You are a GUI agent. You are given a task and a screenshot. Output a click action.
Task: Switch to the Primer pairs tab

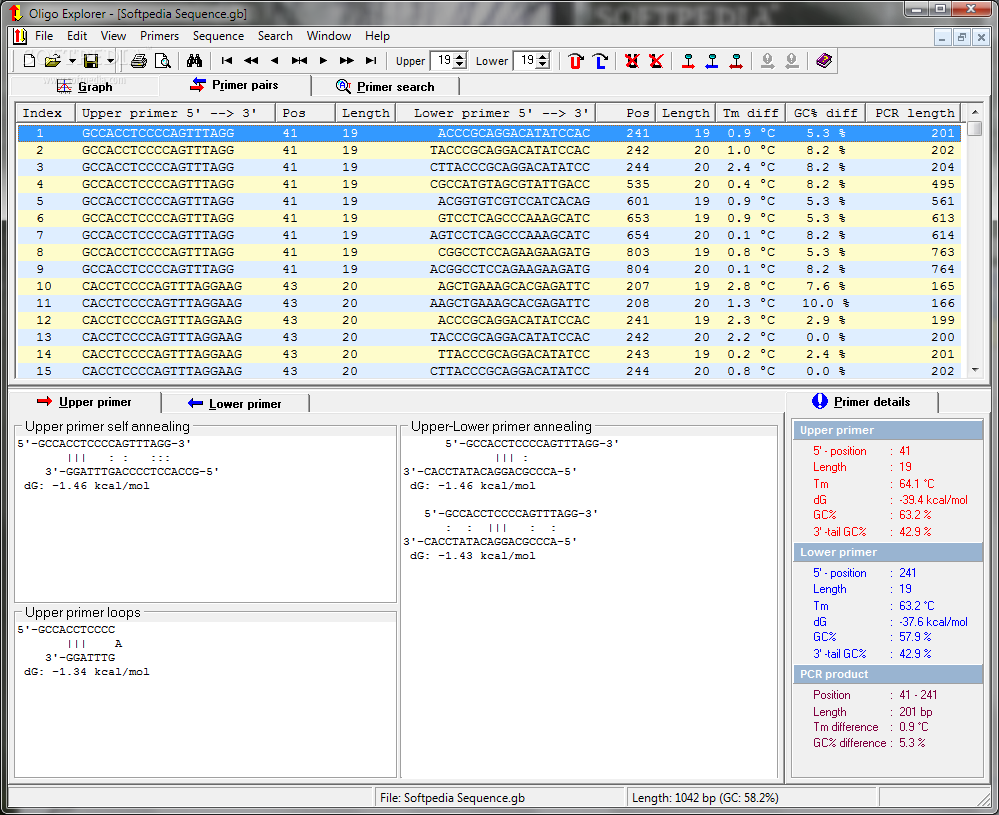234,85
